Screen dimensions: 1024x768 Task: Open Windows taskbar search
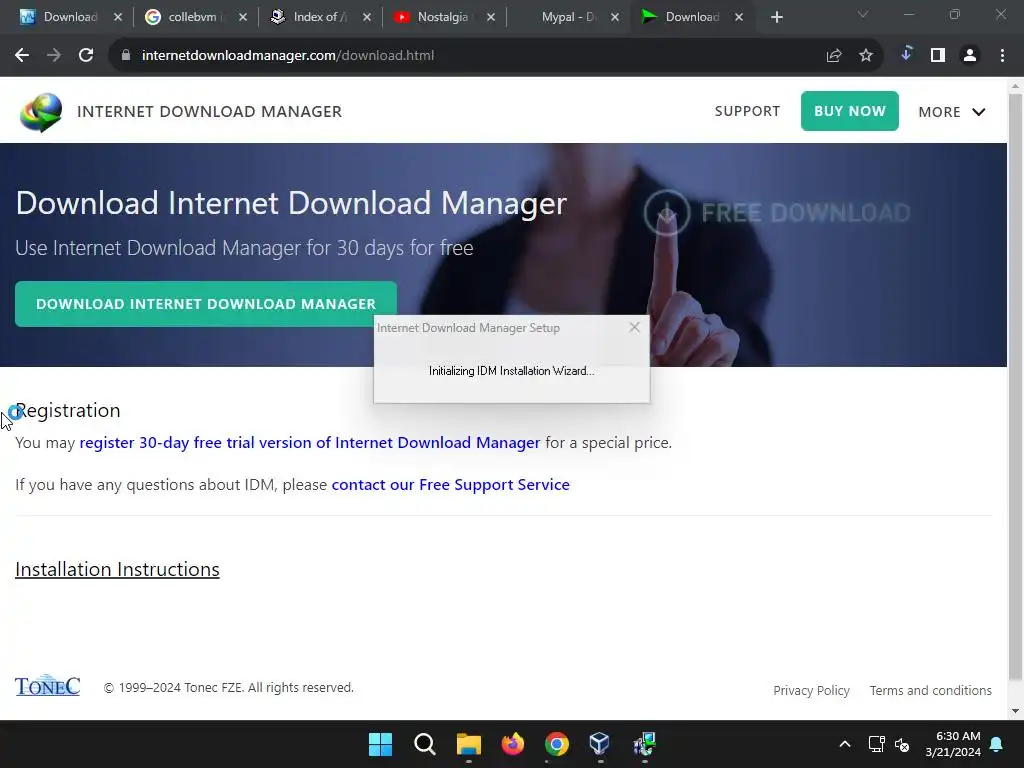(424, 744)
